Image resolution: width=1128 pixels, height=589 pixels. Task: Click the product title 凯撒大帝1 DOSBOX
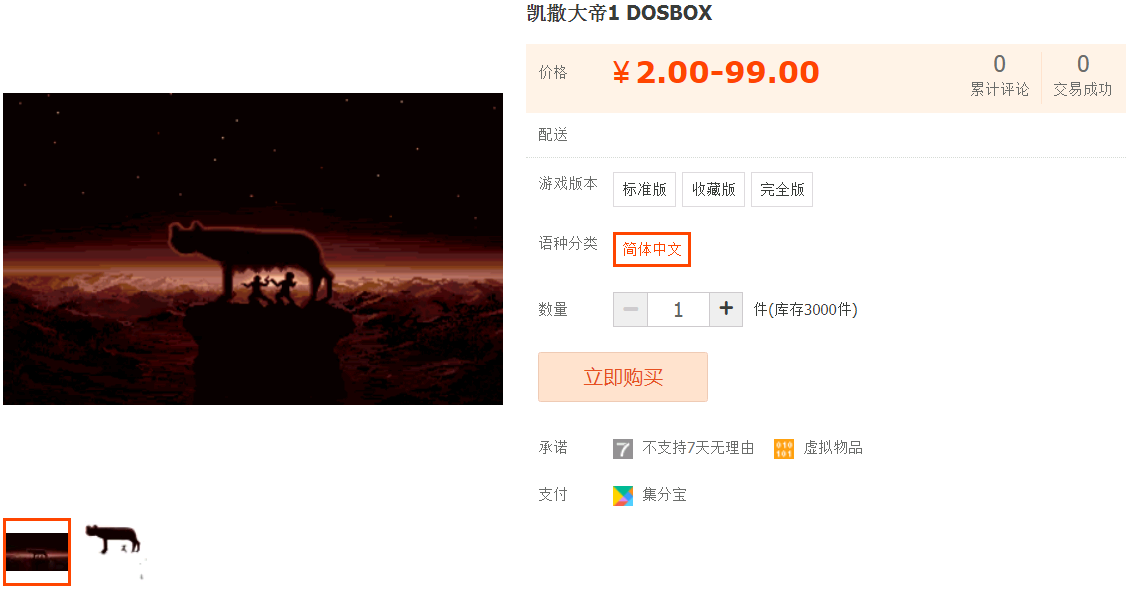click(x=619, y=13)
